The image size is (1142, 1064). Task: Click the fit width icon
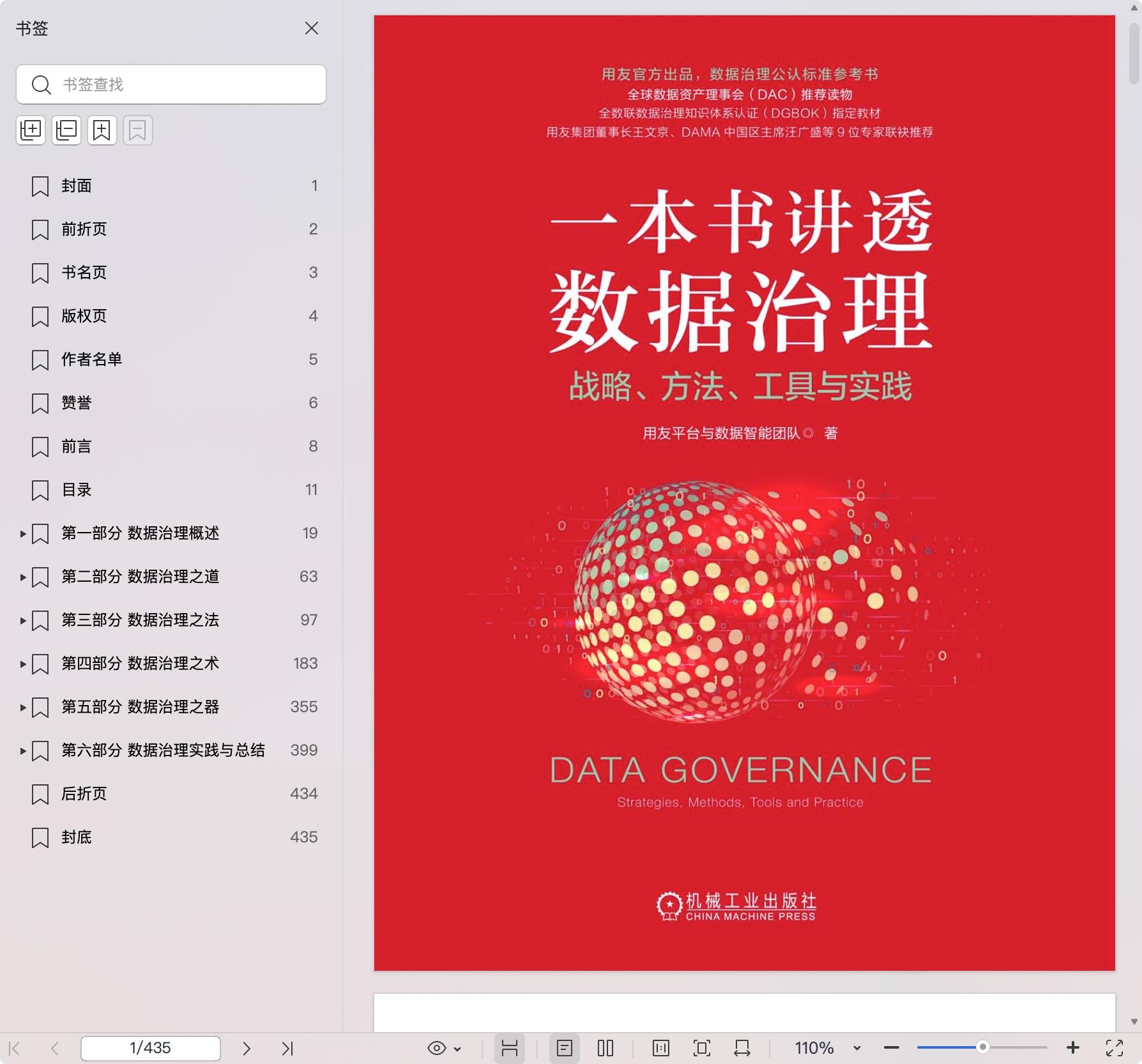click(742, 1048)
